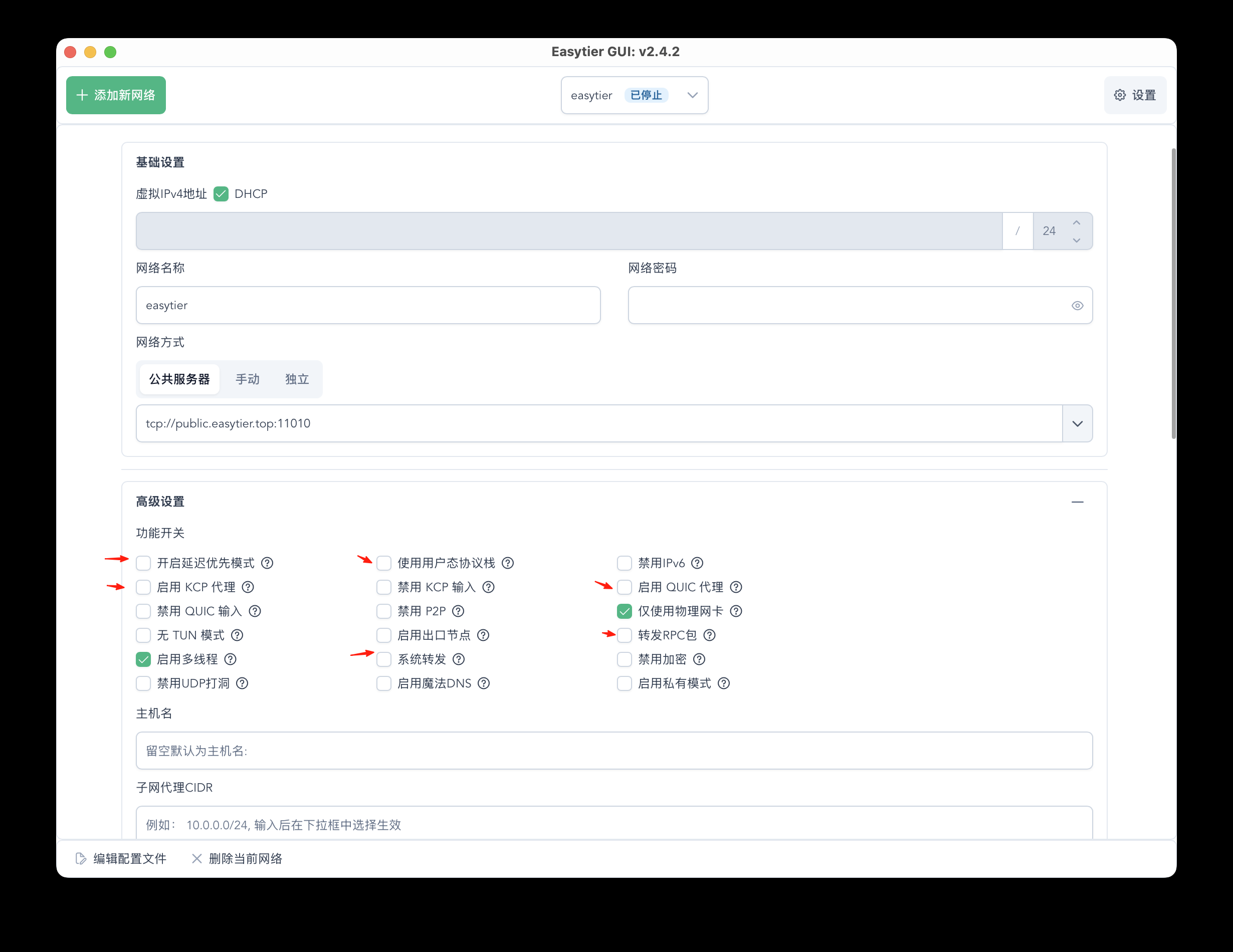
Task: Click help icon next to 禁用 P2P
Action: tap(459, 611)
